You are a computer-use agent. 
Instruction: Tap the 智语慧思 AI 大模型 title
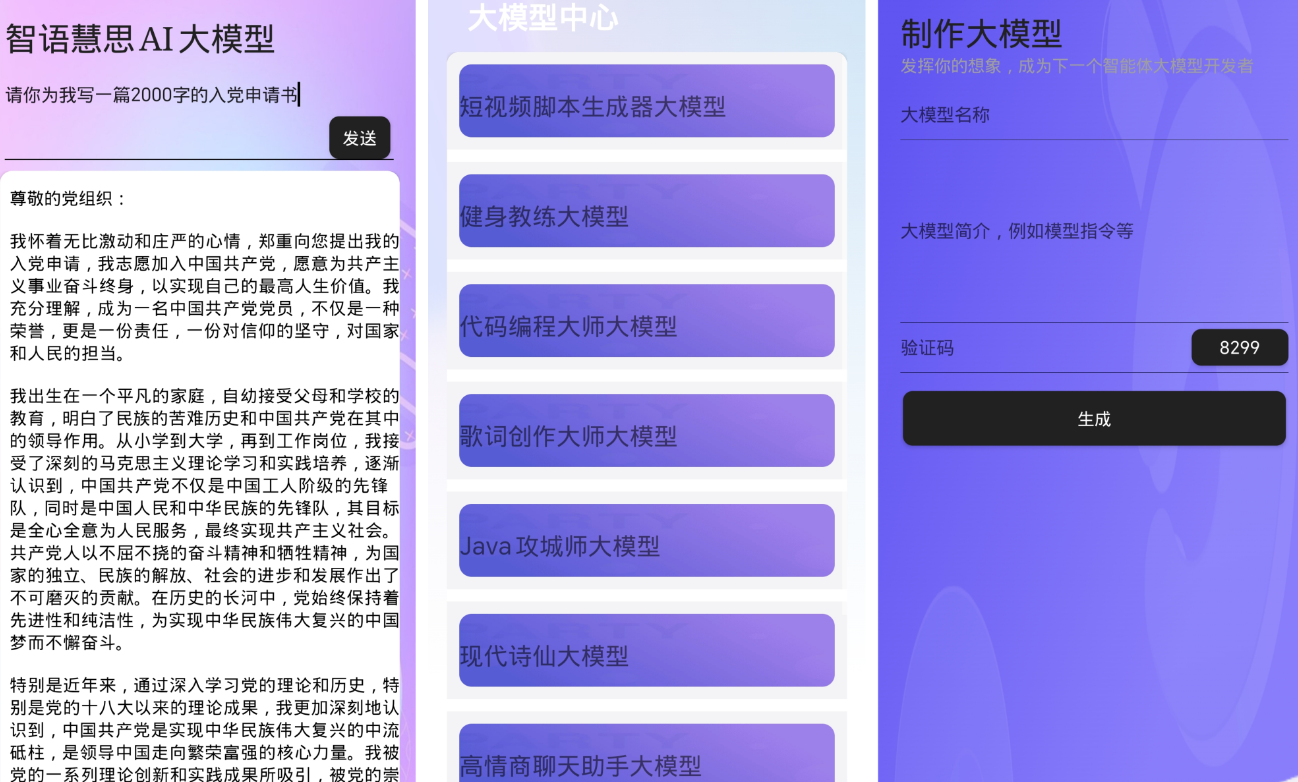(140, 39)
